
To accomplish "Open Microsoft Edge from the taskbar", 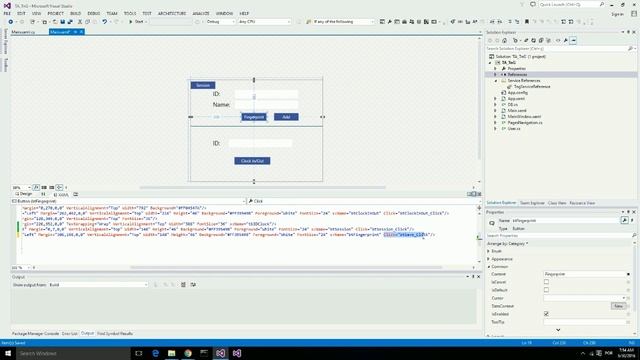I will click(156, 353).
